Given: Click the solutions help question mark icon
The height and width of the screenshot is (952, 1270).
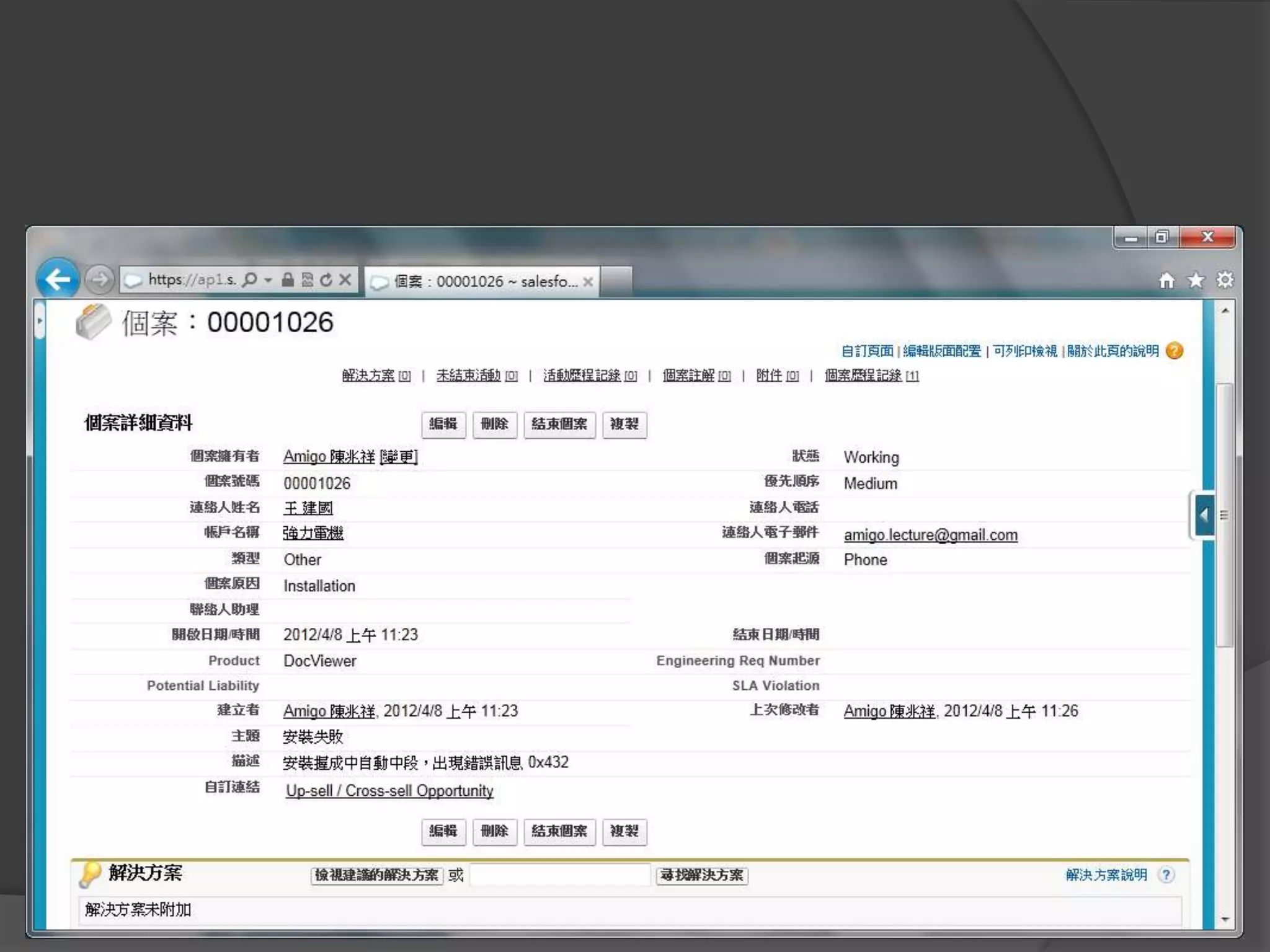Looking at the screenshot, I should click(x=1166, y=875).
